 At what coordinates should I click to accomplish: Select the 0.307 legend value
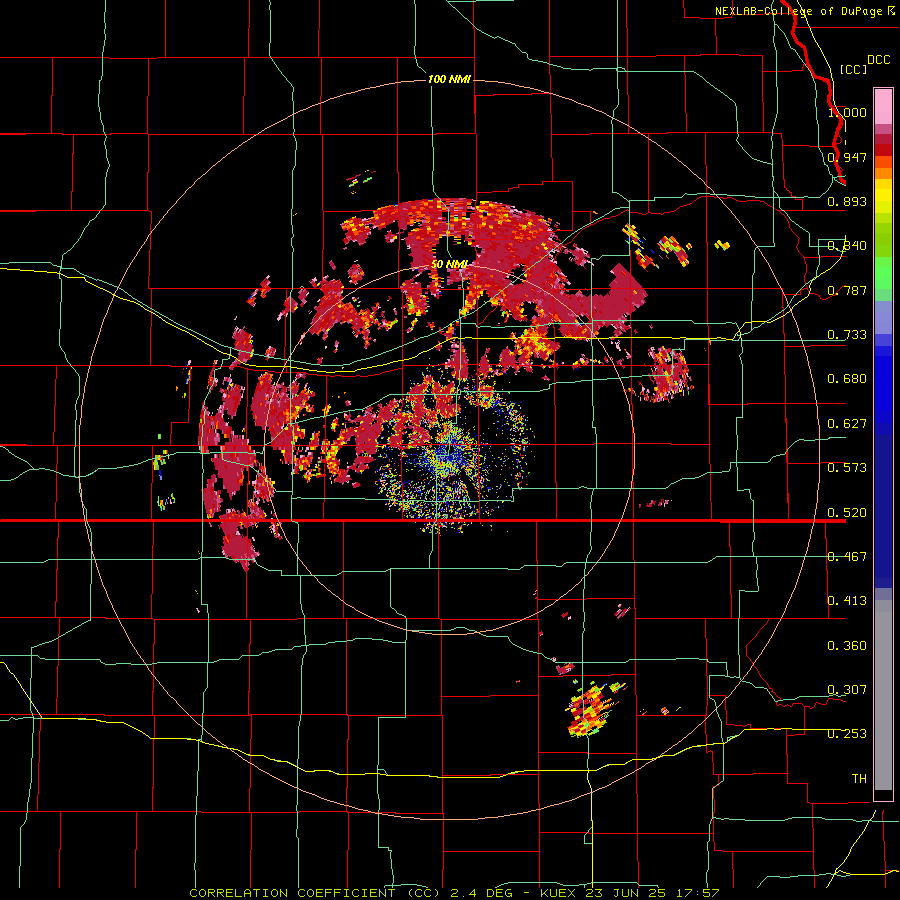pos(847,690)
